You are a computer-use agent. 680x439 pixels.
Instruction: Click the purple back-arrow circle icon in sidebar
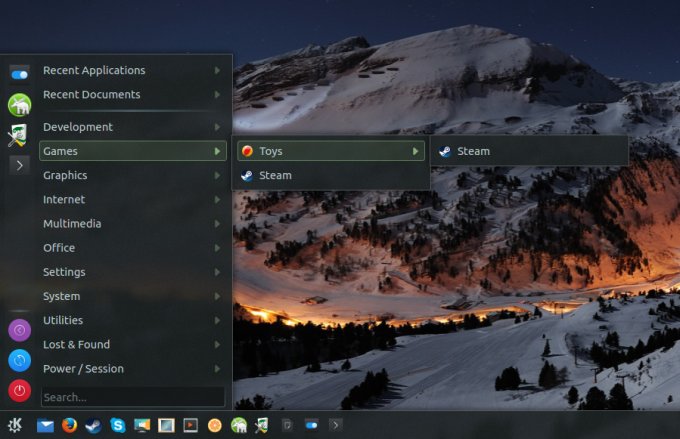[x=19, y=330]
